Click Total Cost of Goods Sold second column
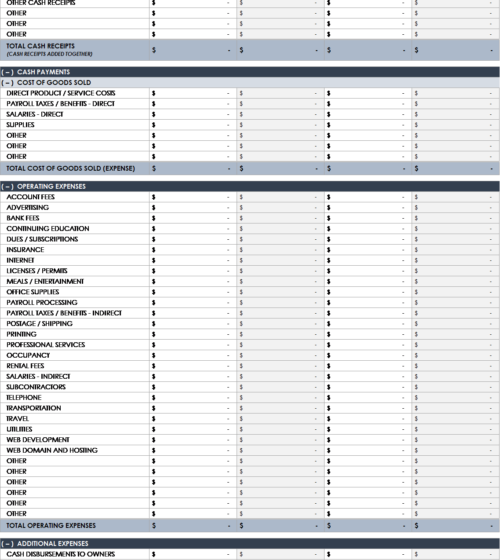Screen dimensions: 500x560 (x=280, y=168)
